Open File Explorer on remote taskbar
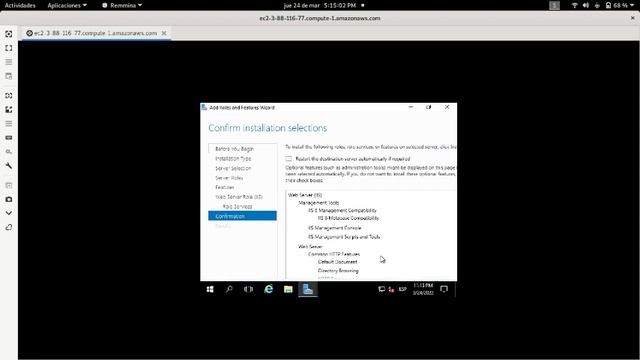640x360 pixels. pos(288,289)
